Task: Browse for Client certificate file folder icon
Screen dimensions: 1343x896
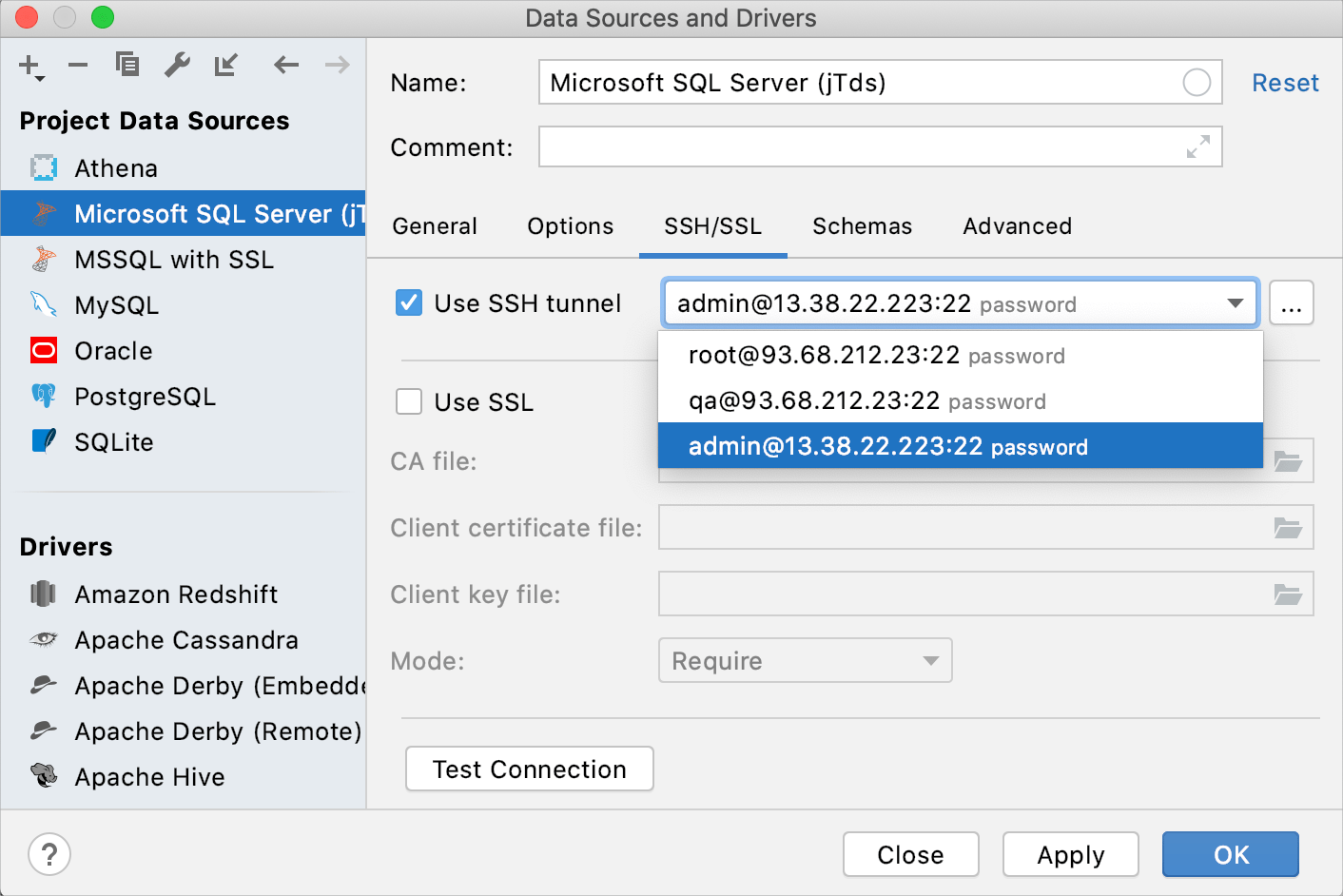Action: (1288, 528)
